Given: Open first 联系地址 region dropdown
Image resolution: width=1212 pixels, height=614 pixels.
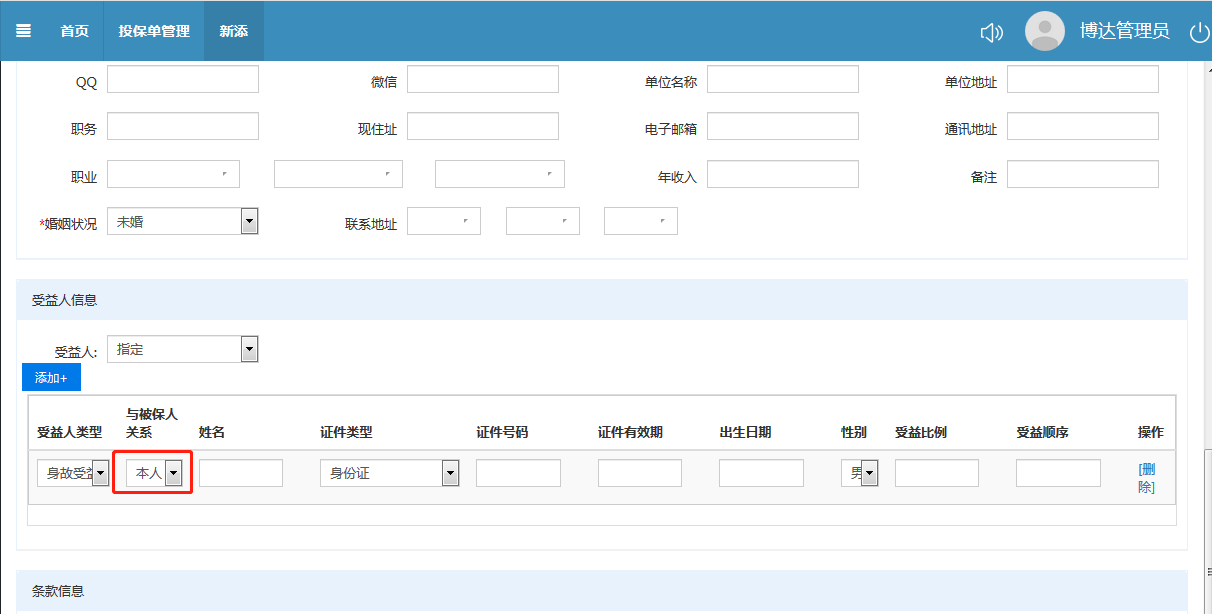Looking at the screenshot, I should 444,221.
